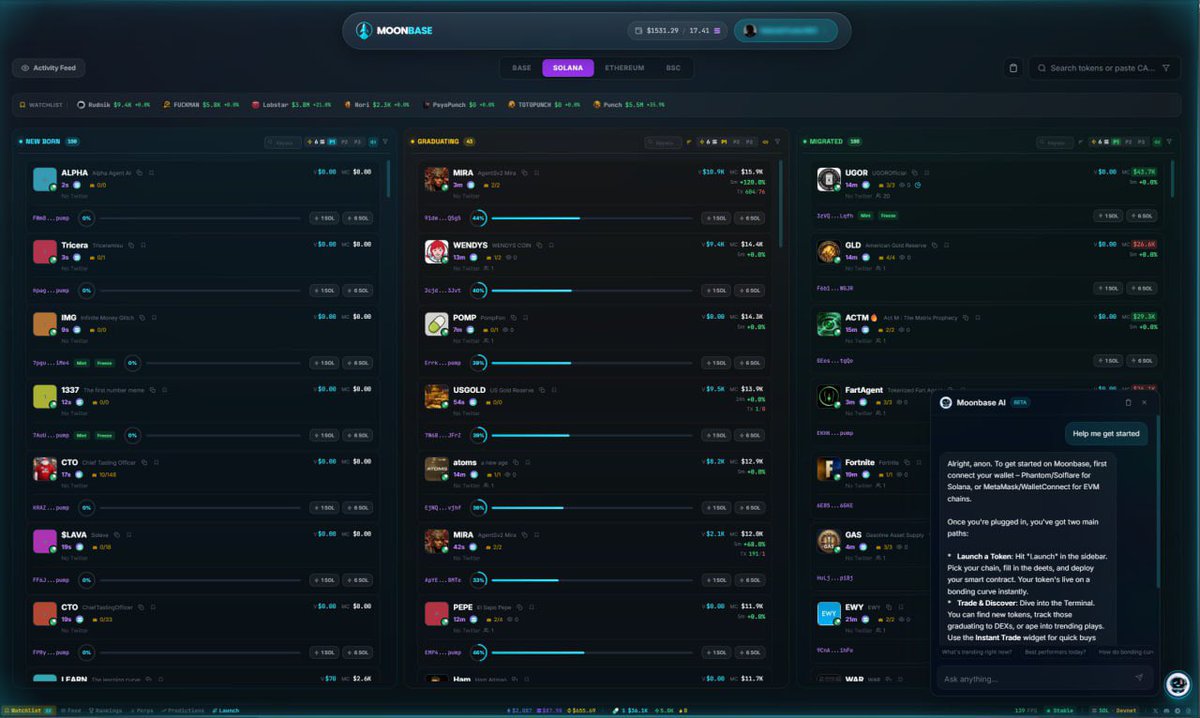Click the PEPE 66% bonding progress bar
The width and height of the screenshot is (1200, 718).
tap(592, 653)
